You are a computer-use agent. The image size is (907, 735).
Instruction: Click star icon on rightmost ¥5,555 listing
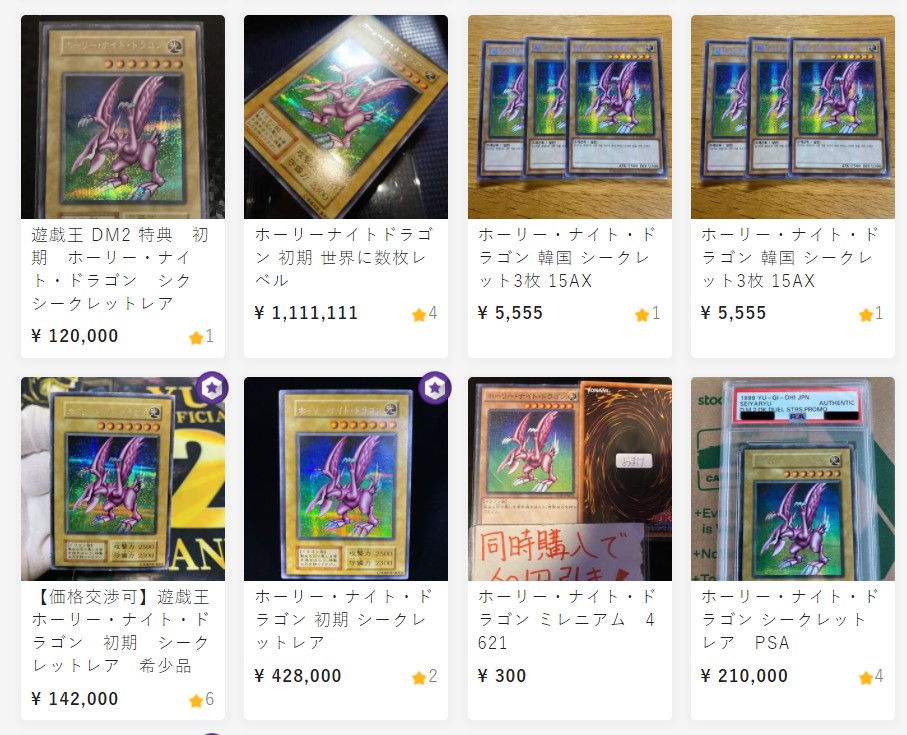866,315
